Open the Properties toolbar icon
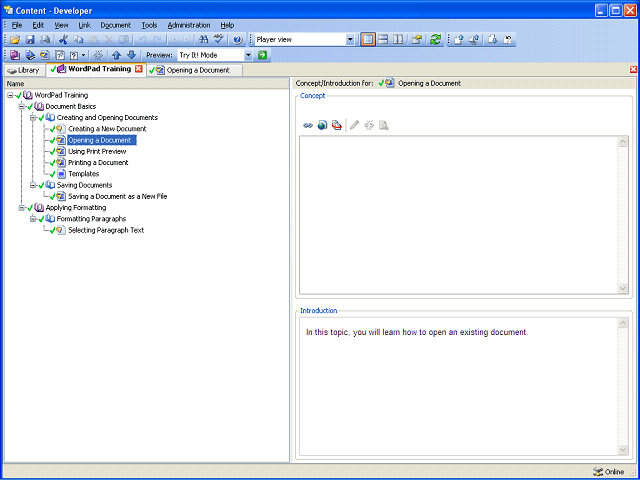 tap(416, 40)
